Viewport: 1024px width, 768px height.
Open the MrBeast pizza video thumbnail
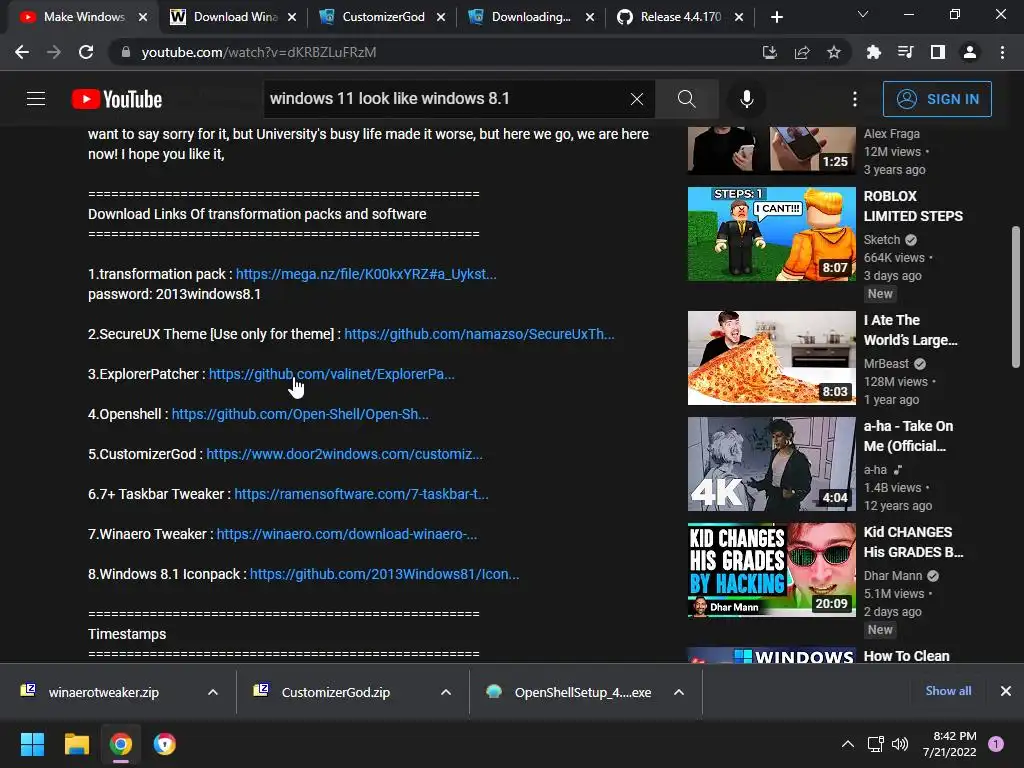click(771, 358)
